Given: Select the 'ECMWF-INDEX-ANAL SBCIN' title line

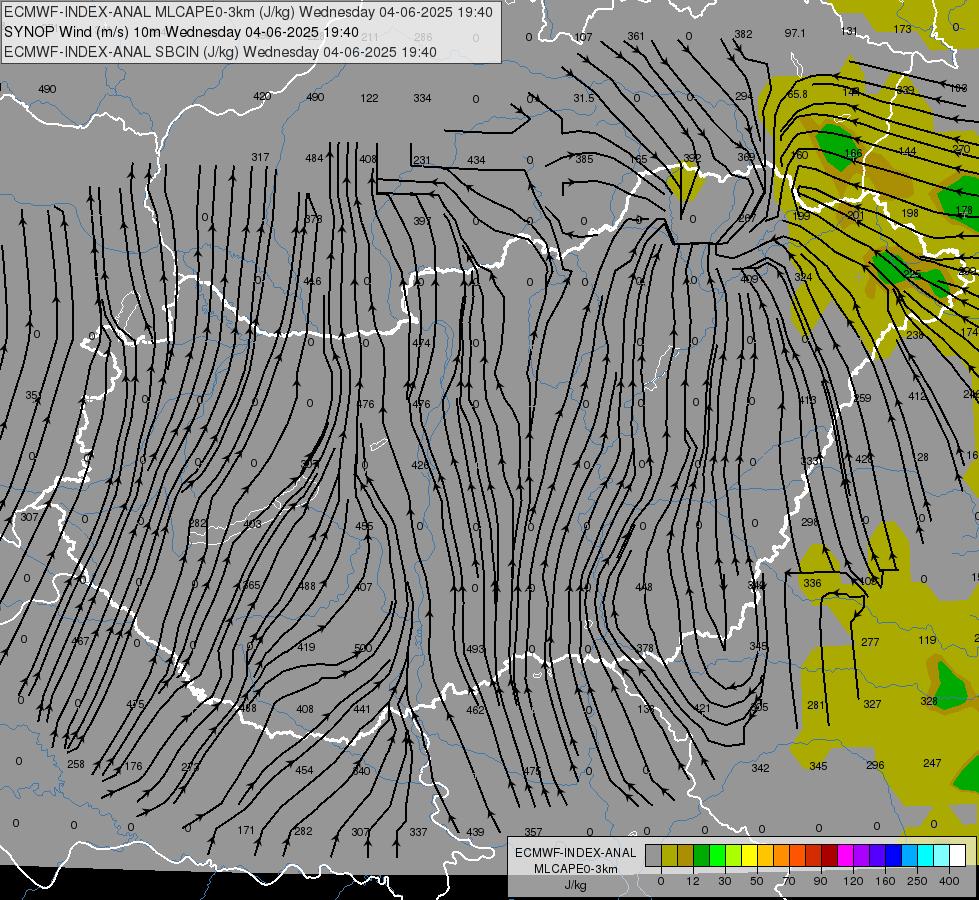Looking at the screenshot, I should [x=220, y=52].
